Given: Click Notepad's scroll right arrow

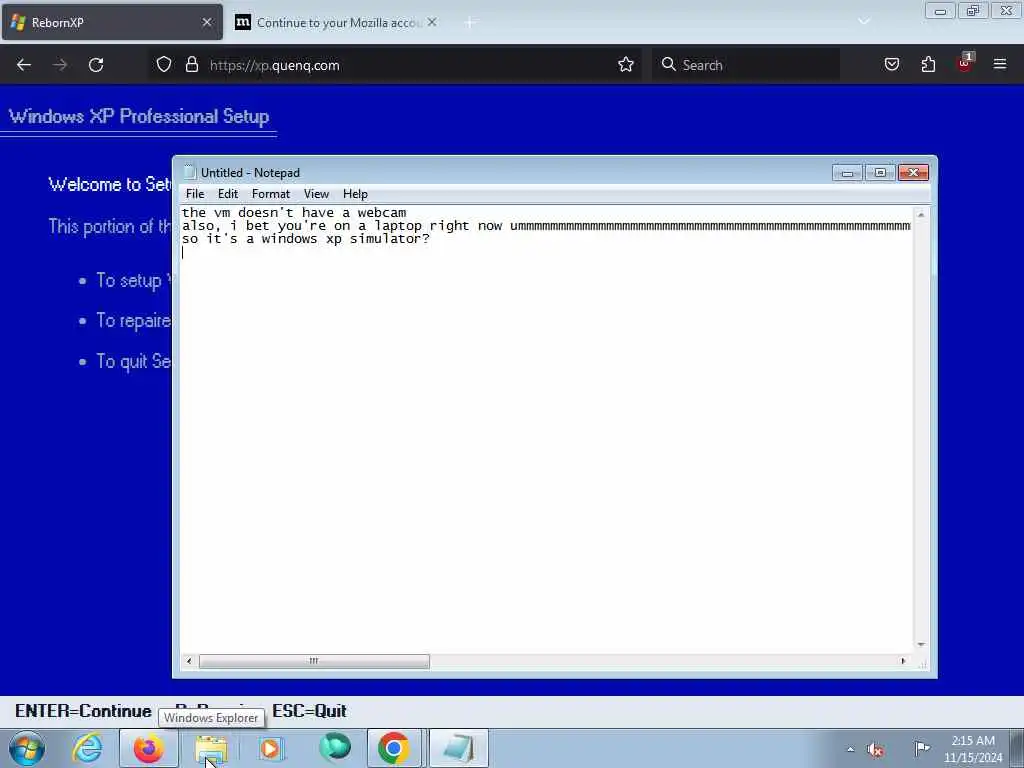Looking at the screenshot, I should pyautogui.click(x=904, y=661).
